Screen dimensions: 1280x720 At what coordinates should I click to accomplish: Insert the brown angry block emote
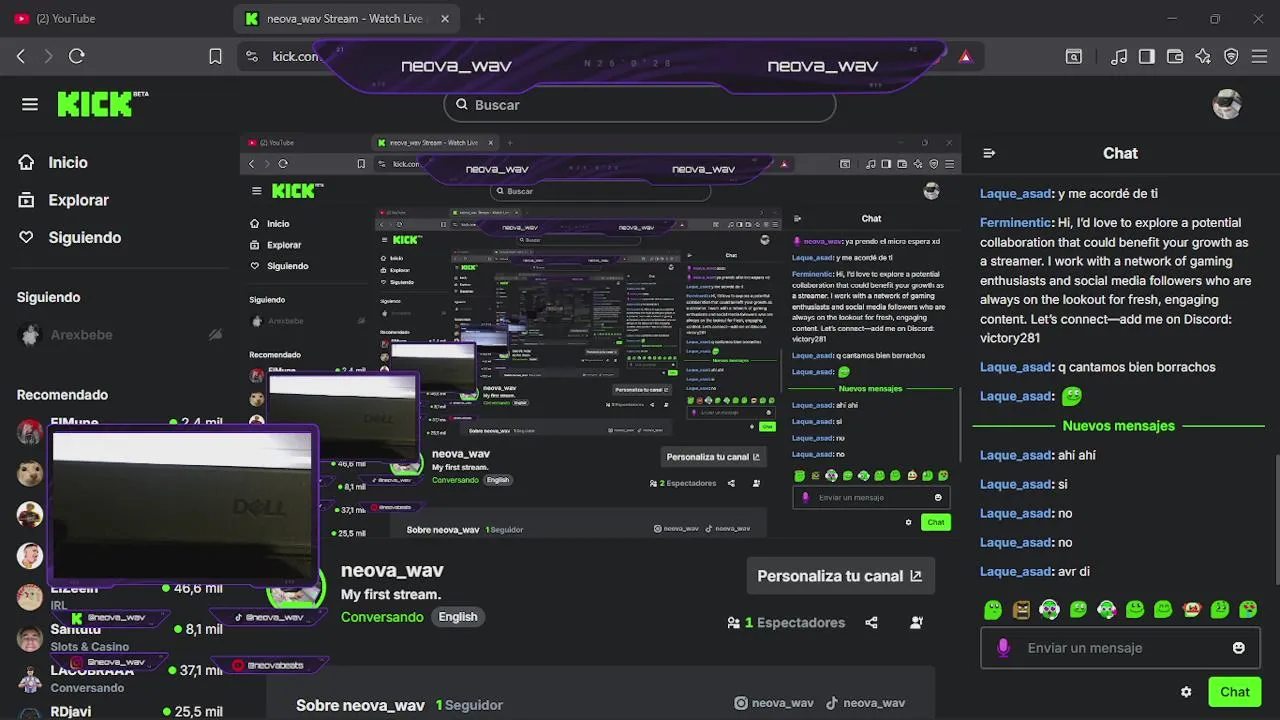click(x=1021, y=609)
